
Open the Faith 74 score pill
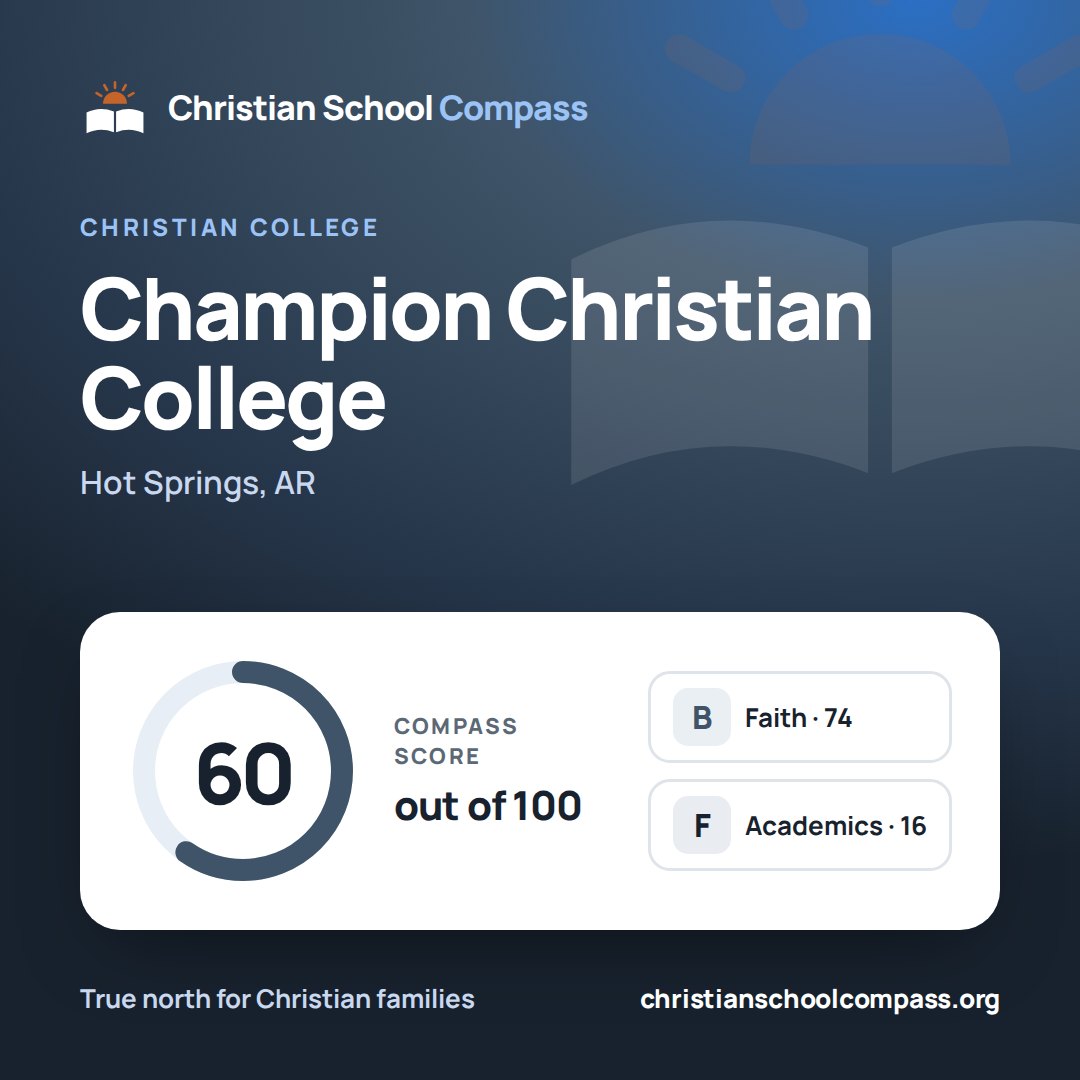pos(800,717)
